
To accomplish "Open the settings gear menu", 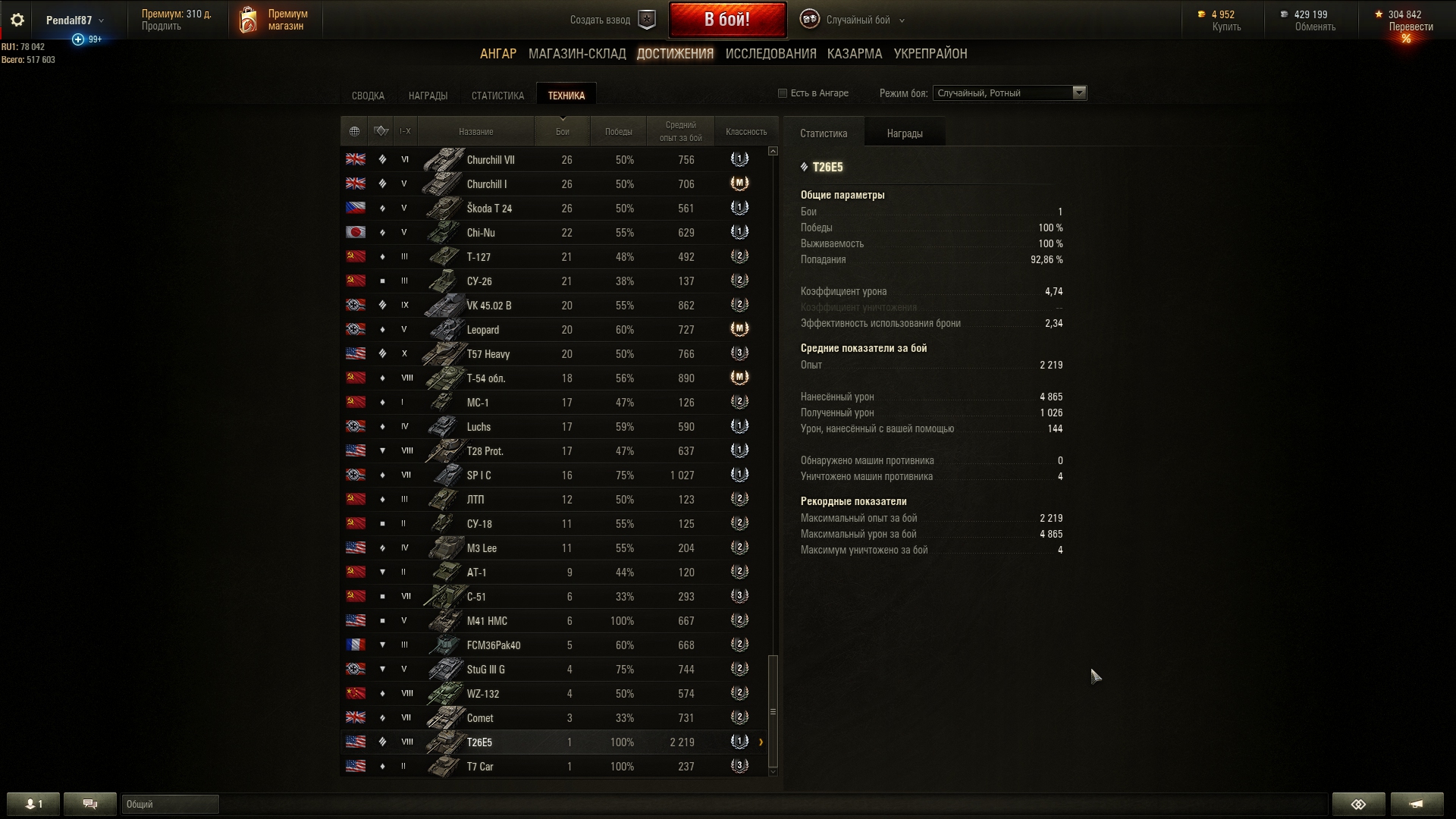I will [17, 20].
